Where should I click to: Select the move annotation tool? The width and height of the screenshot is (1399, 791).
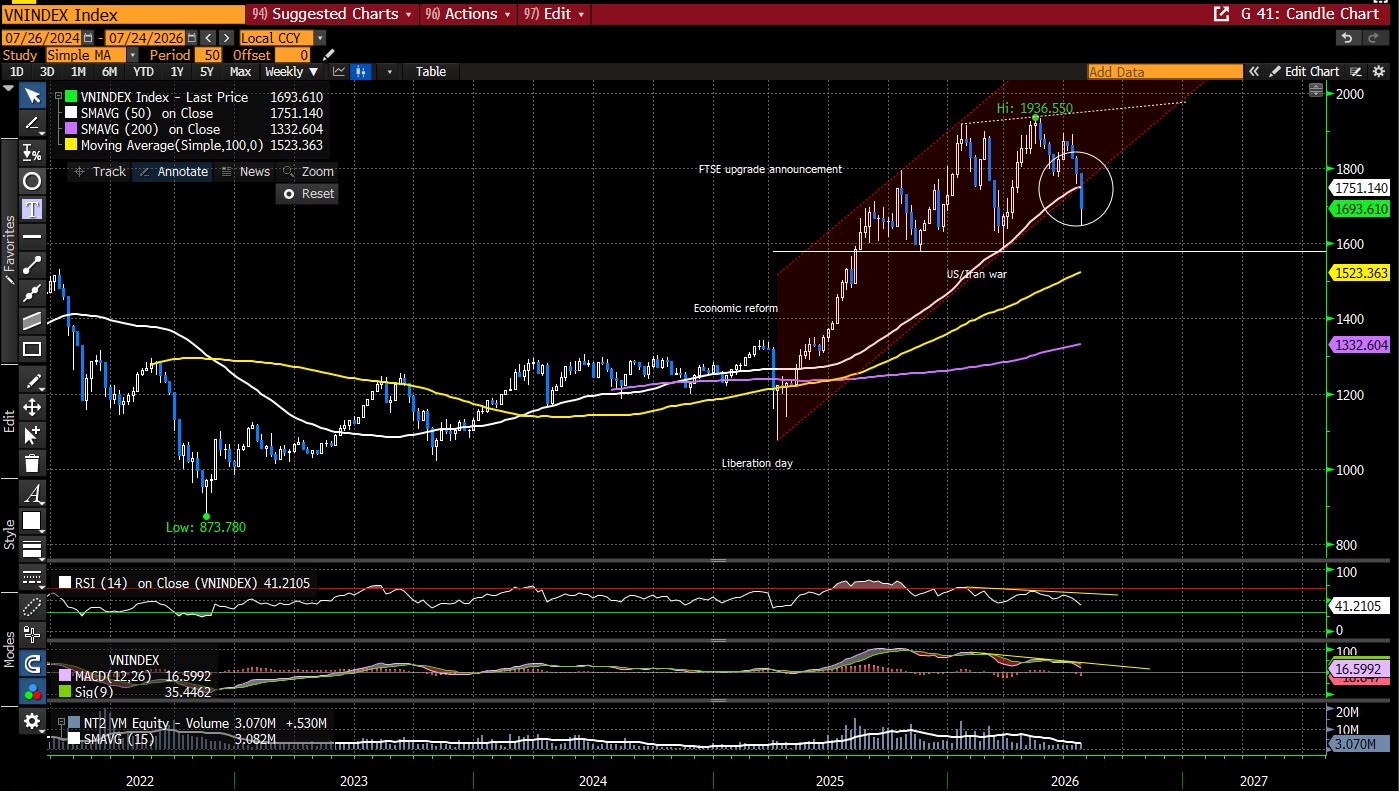pos(32,407)
